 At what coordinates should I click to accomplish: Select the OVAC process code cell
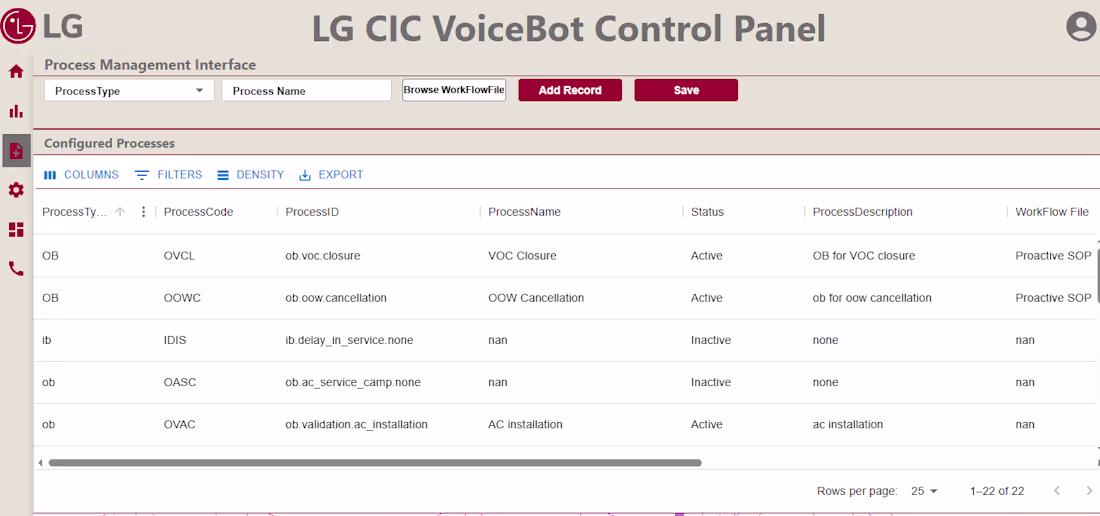(x=180, y=424)
